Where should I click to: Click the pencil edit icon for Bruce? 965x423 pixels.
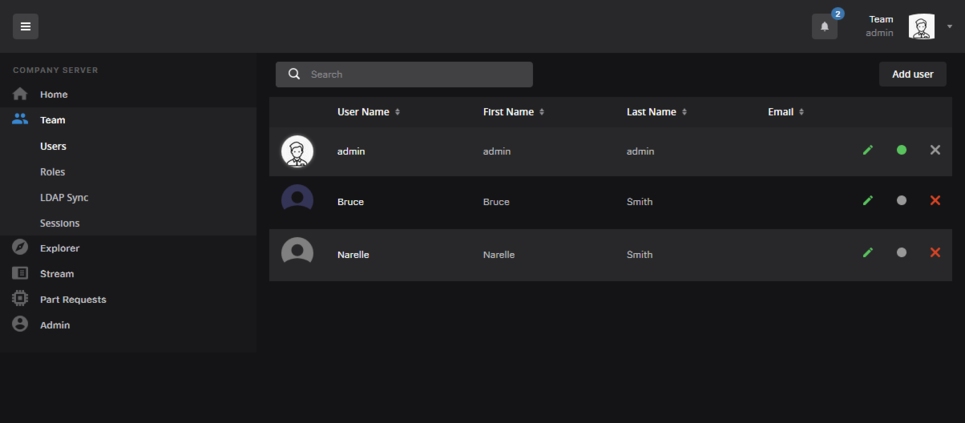tap(867, 201)
